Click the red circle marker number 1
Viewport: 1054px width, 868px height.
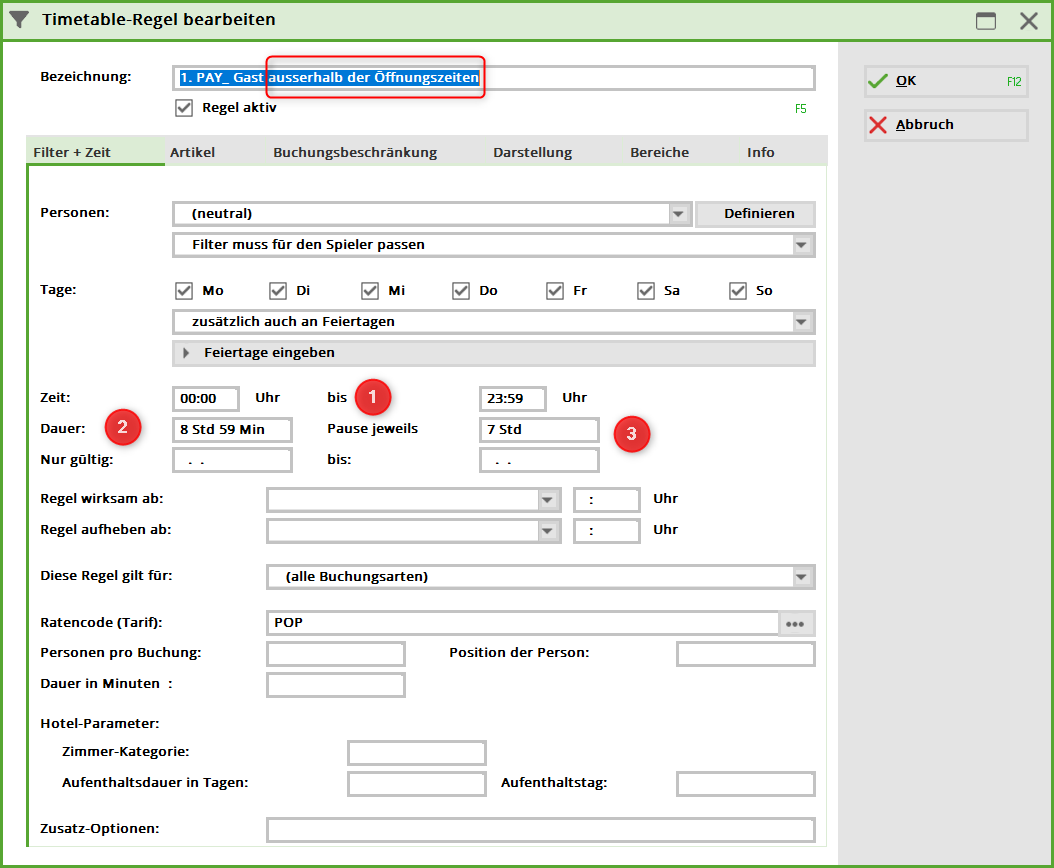pos(373,397)
